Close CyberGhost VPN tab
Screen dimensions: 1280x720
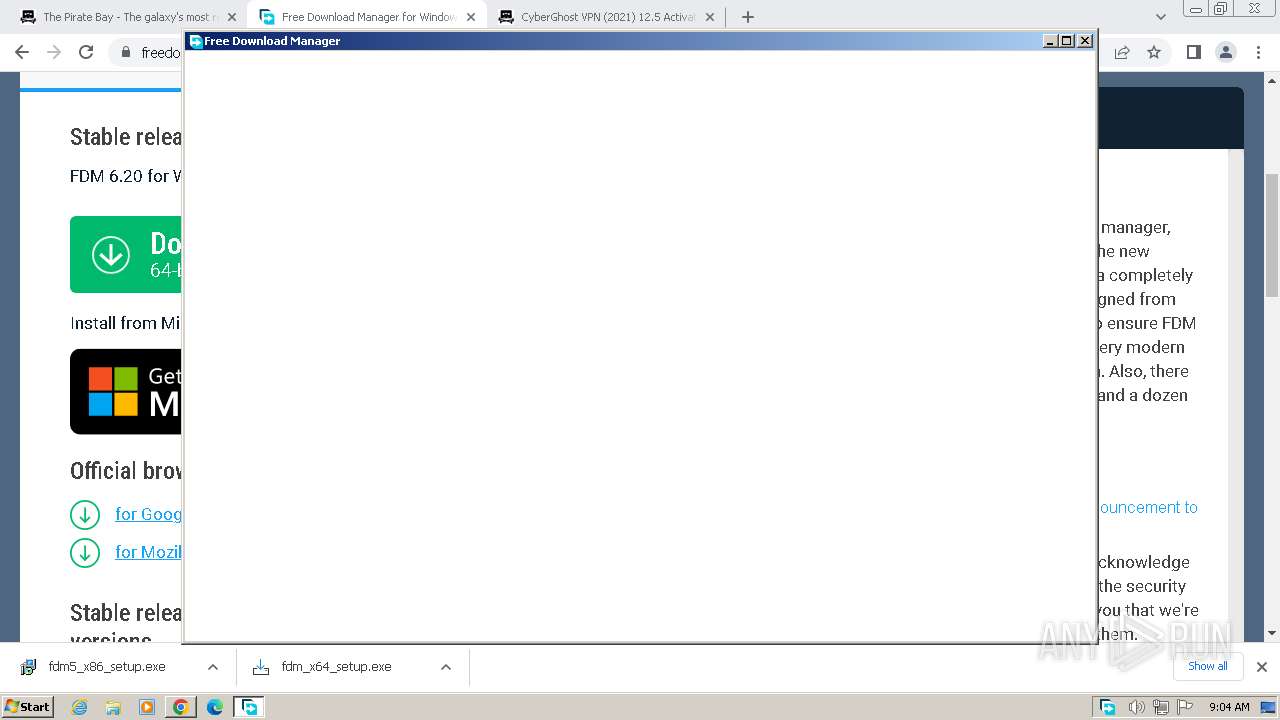(710, 17)
